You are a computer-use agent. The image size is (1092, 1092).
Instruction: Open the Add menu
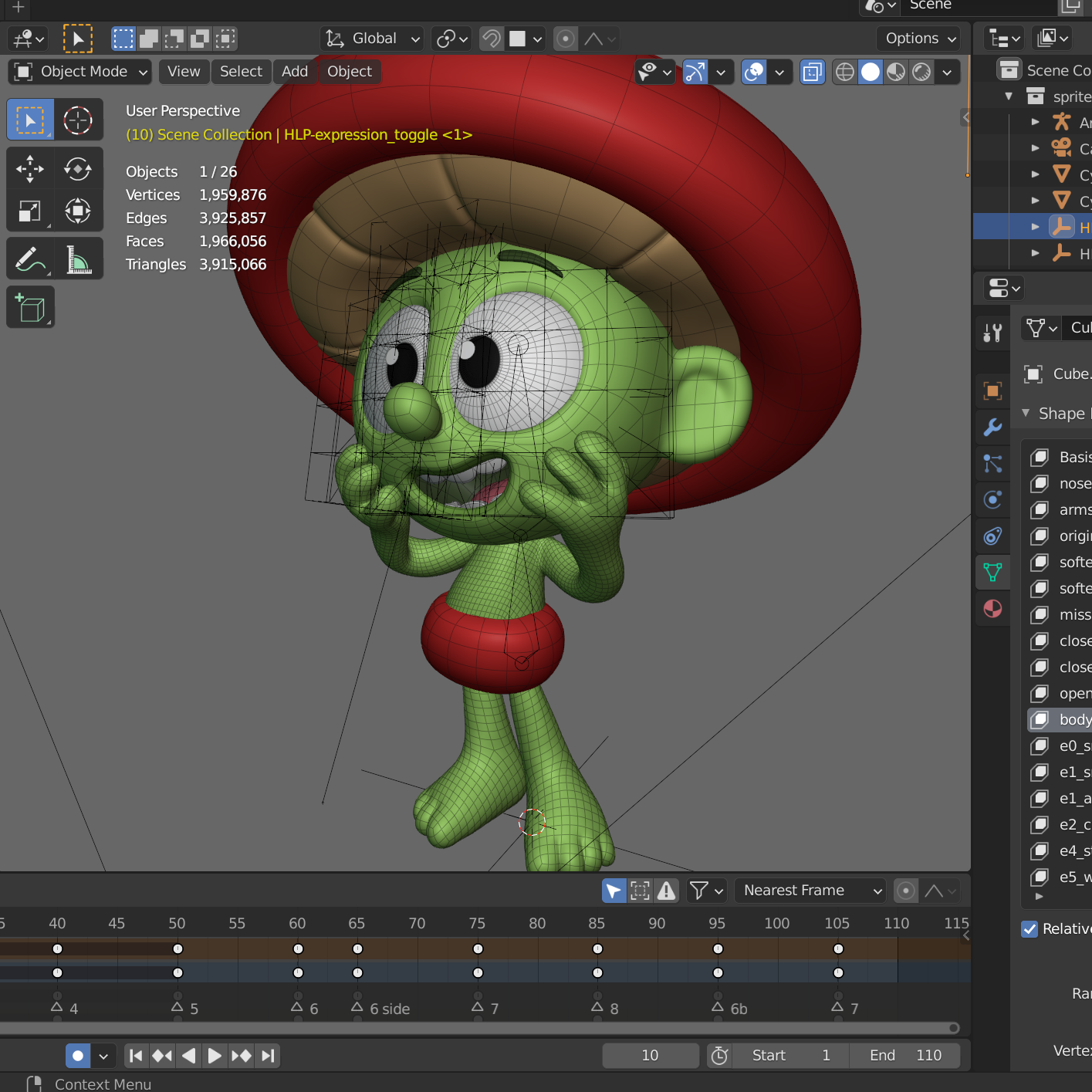tap(295, 72)
